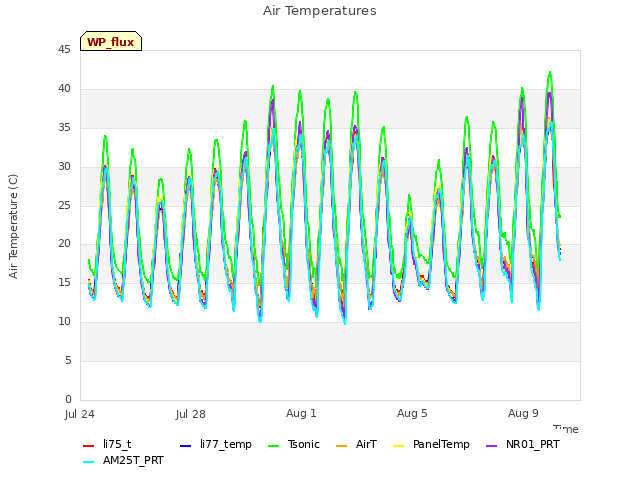This screenshot has width=640, height=480.
Task: Click the Time x-axis title
Action: pos(566,429)
